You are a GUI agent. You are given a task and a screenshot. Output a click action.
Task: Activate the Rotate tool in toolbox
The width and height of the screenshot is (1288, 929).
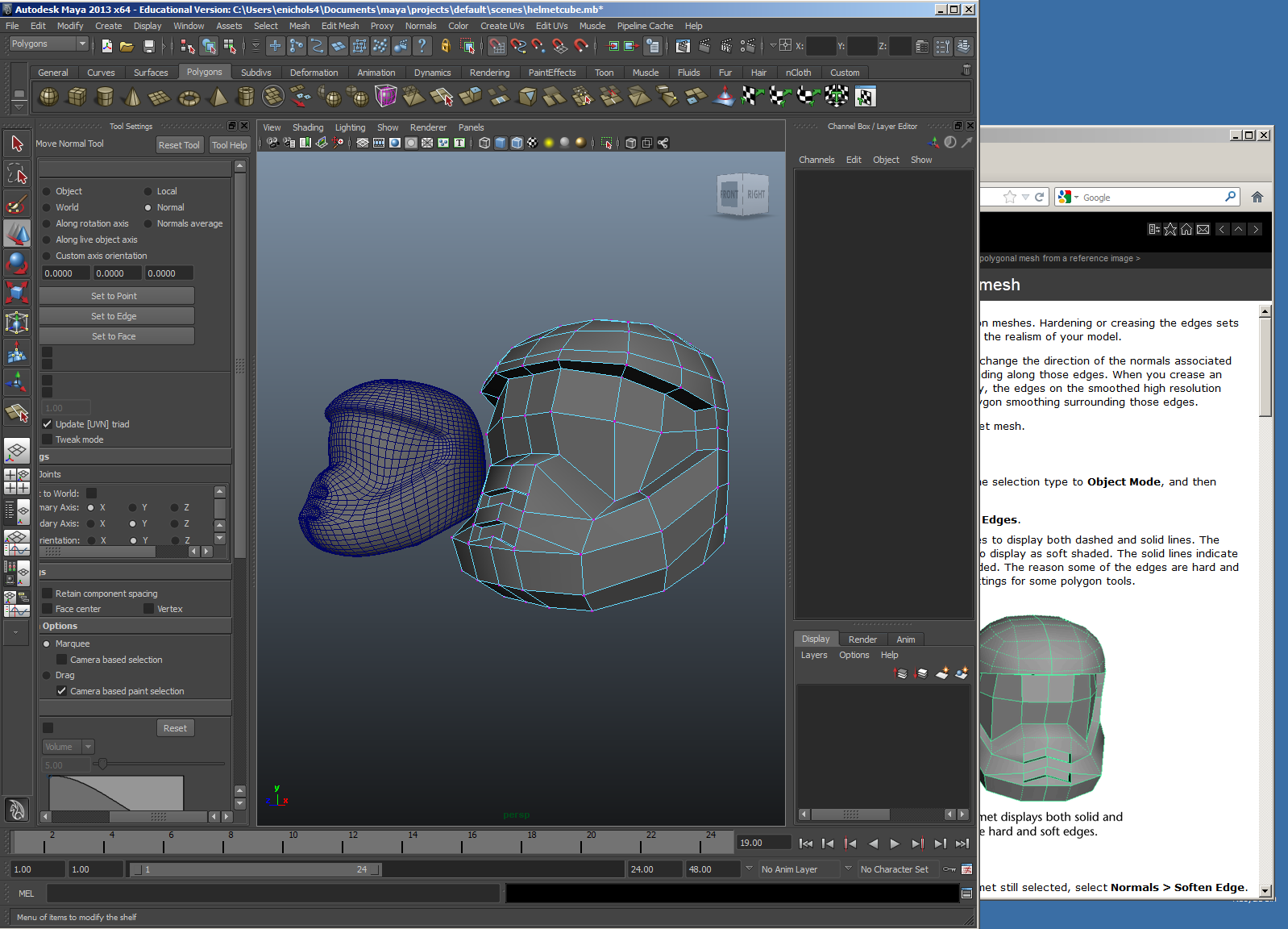tap(17, 263)
